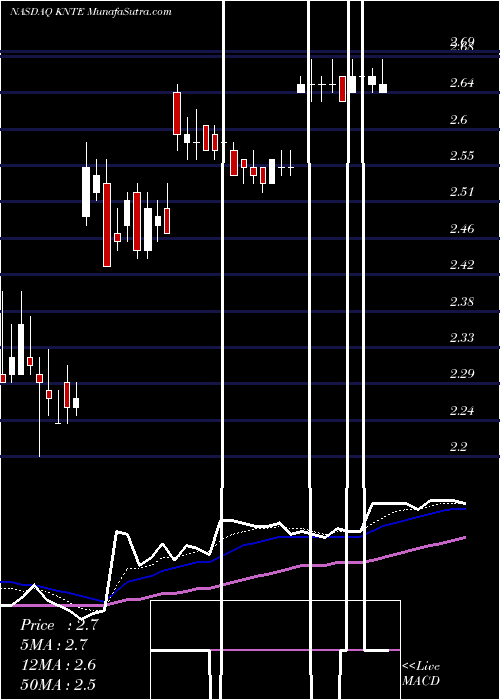The height and width of the screenshot is (700, 500).
Task: Click the 2.55 price axis label
Action: (x=462, y=155)
